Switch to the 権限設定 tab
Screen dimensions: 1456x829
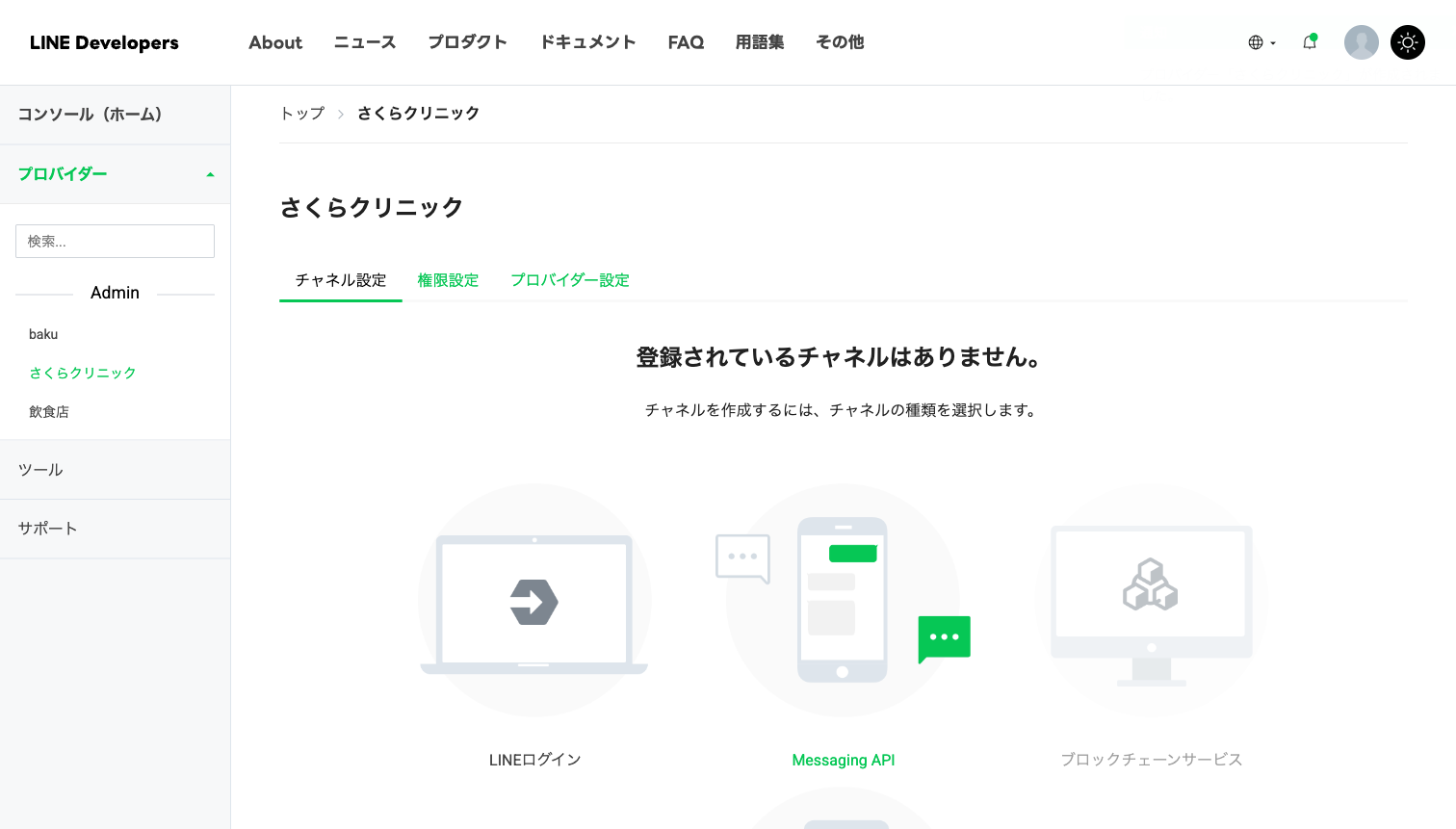coord(448,280)
